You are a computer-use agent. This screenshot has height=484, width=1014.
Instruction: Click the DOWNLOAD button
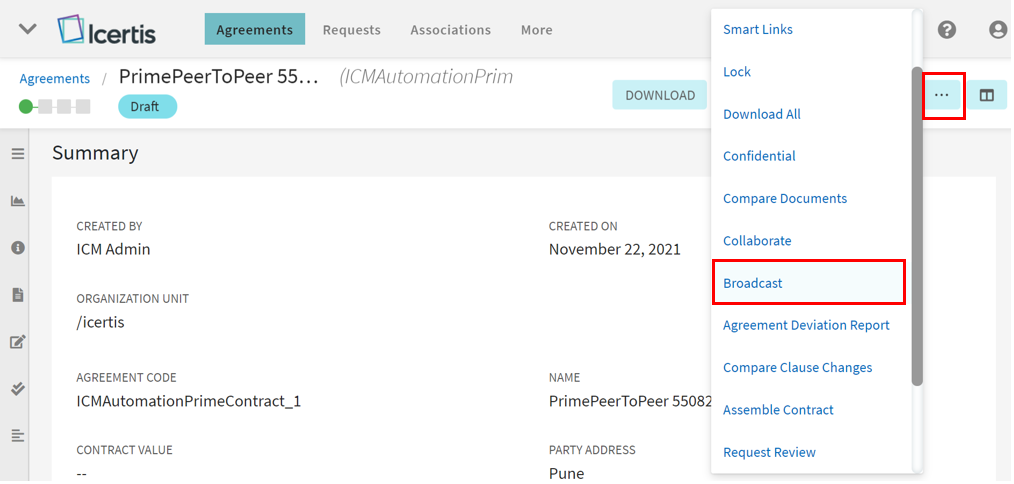660,95
